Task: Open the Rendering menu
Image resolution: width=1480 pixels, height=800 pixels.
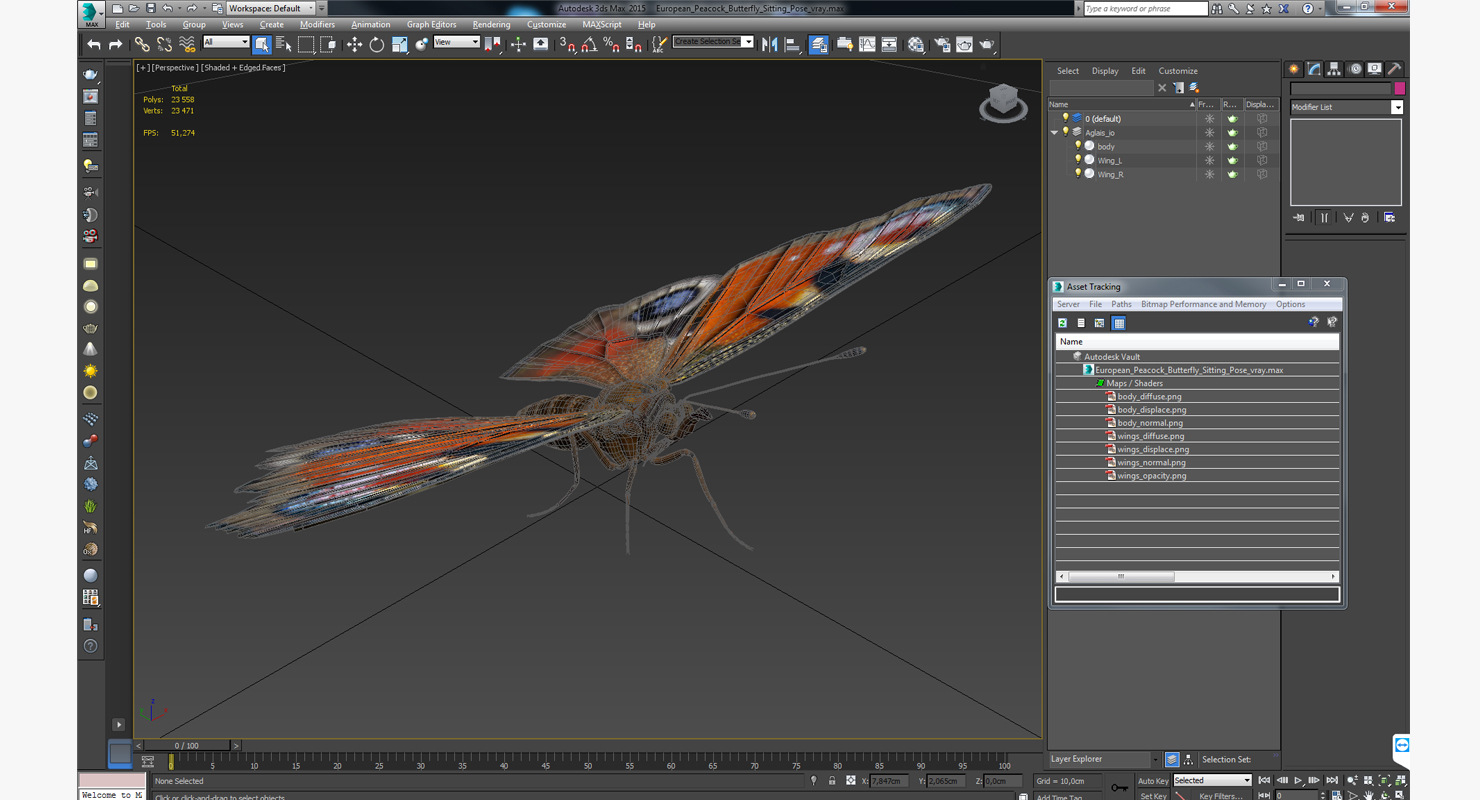Action: (491, 24)
